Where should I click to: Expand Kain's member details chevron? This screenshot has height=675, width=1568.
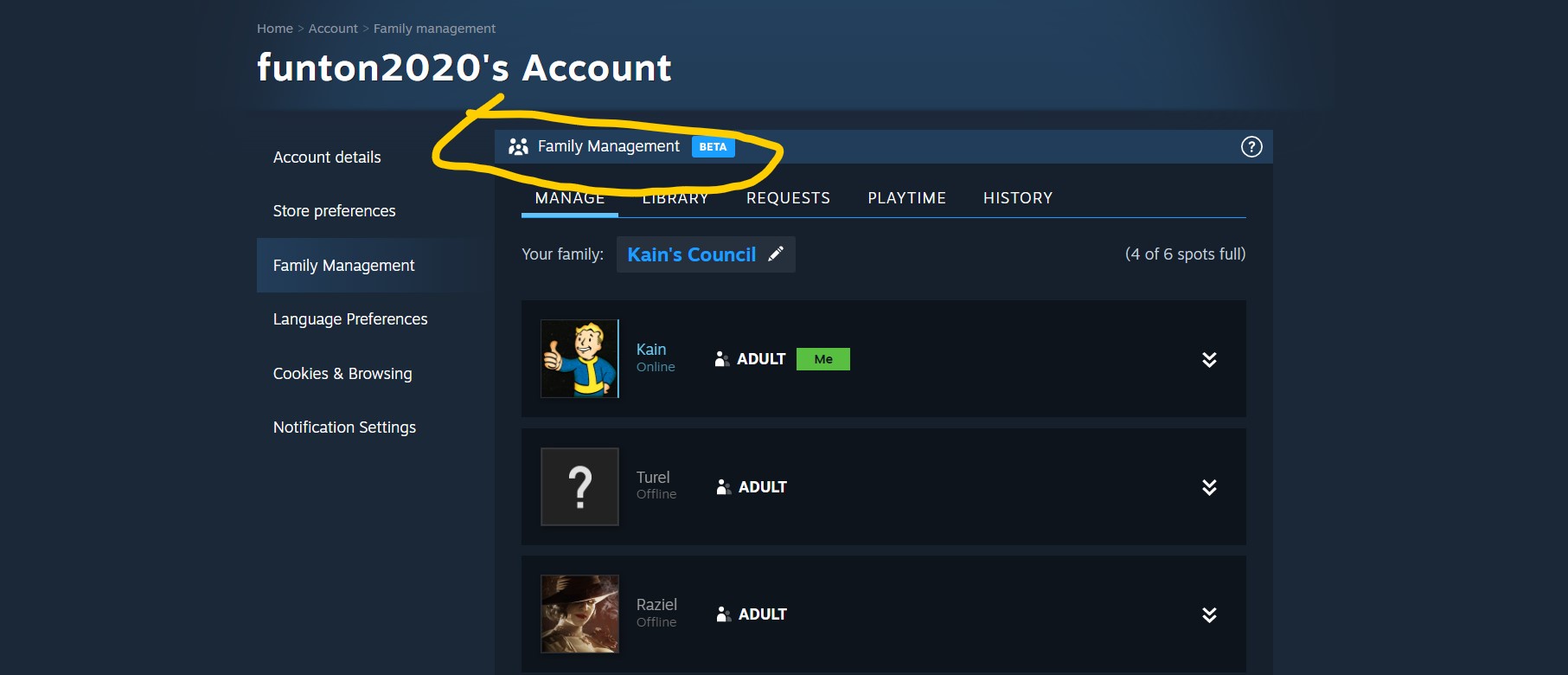[x=1209, y=360]
